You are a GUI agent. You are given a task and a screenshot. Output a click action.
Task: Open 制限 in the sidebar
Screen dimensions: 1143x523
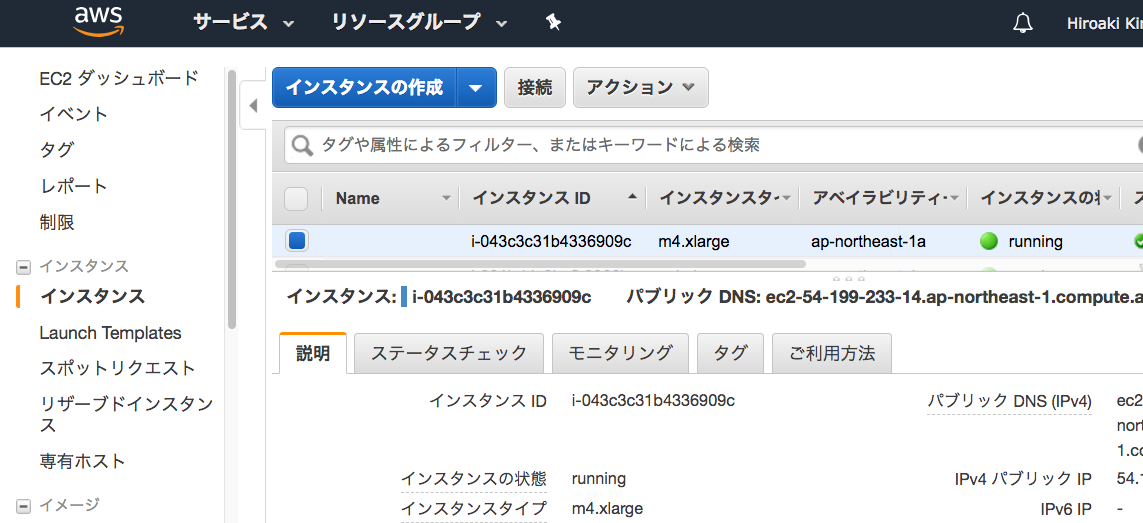pyautogui.click(x=57, y=222)
